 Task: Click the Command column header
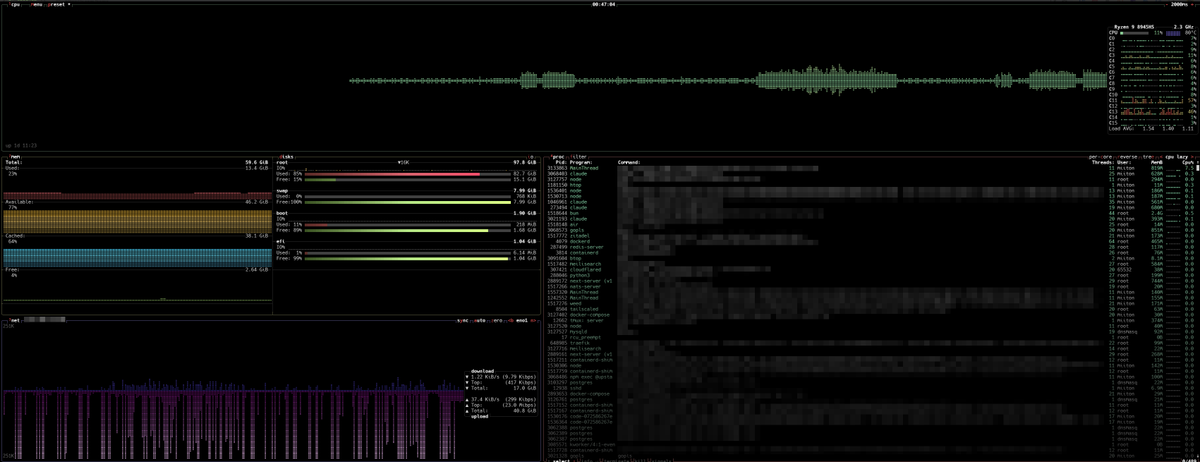click(x=630, y=162)
